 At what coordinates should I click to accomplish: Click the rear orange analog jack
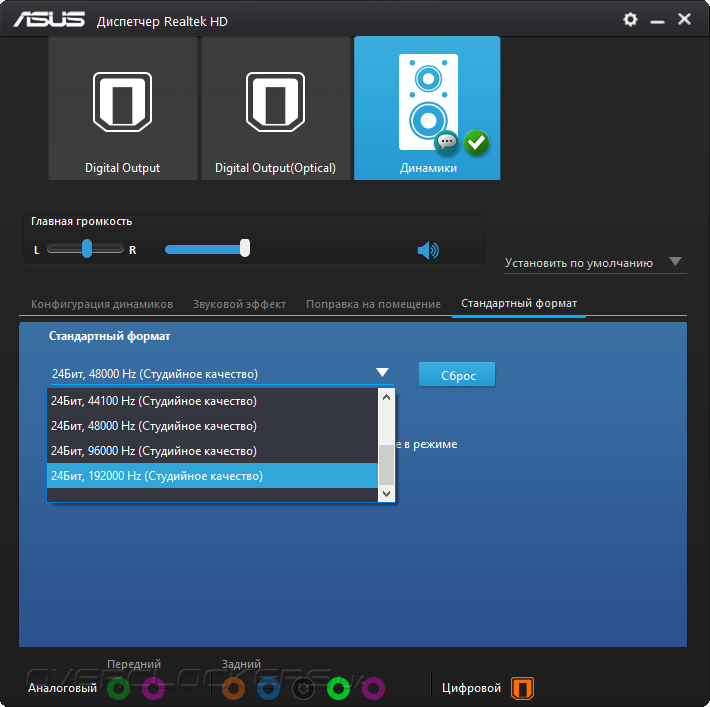click(x=233, y=688)
